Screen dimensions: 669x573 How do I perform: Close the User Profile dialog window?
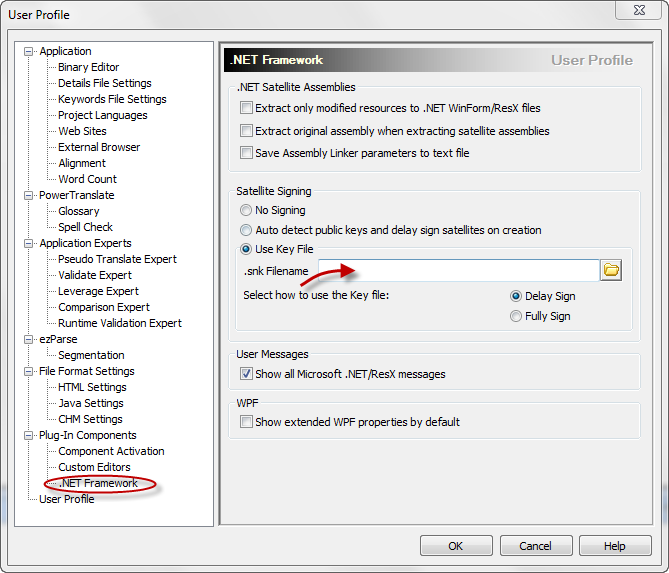pos(639,10)
